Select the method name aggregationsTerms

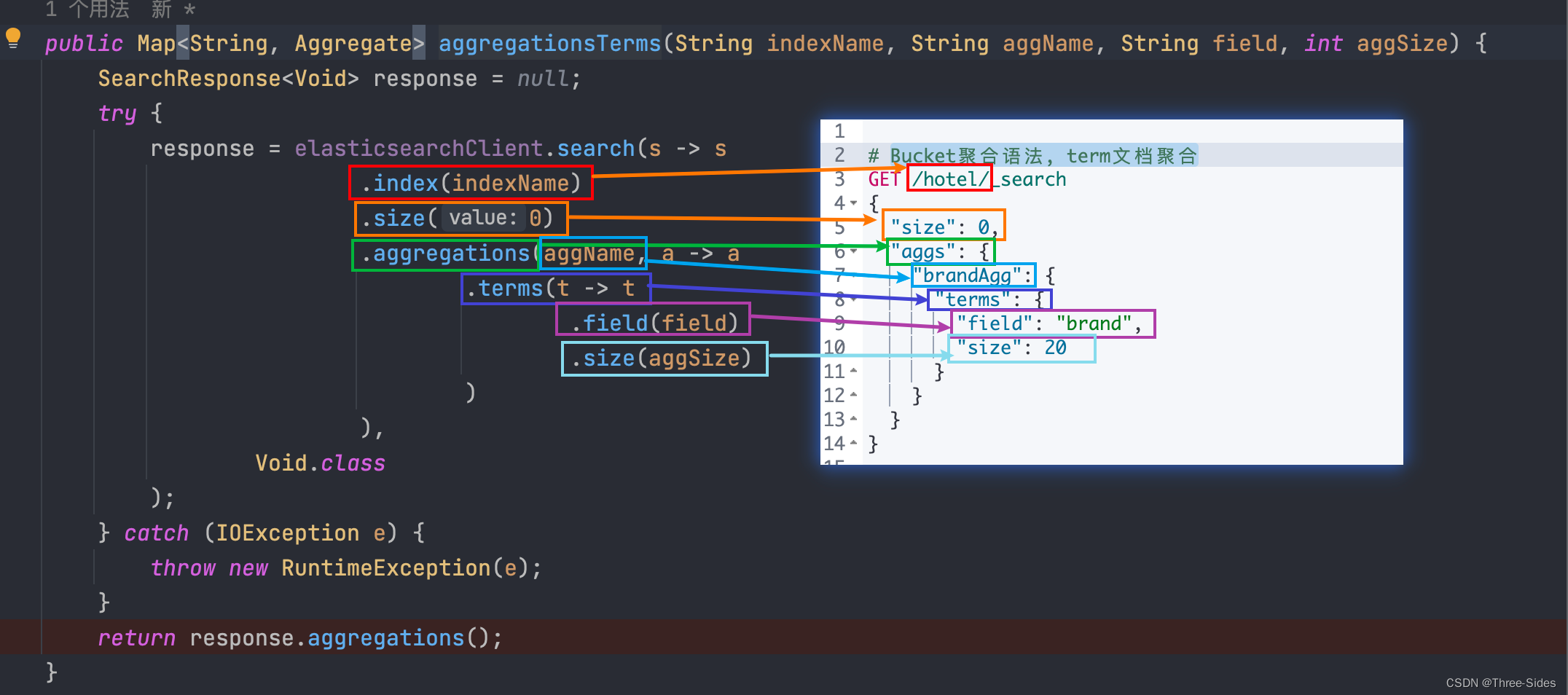[549, 43]
